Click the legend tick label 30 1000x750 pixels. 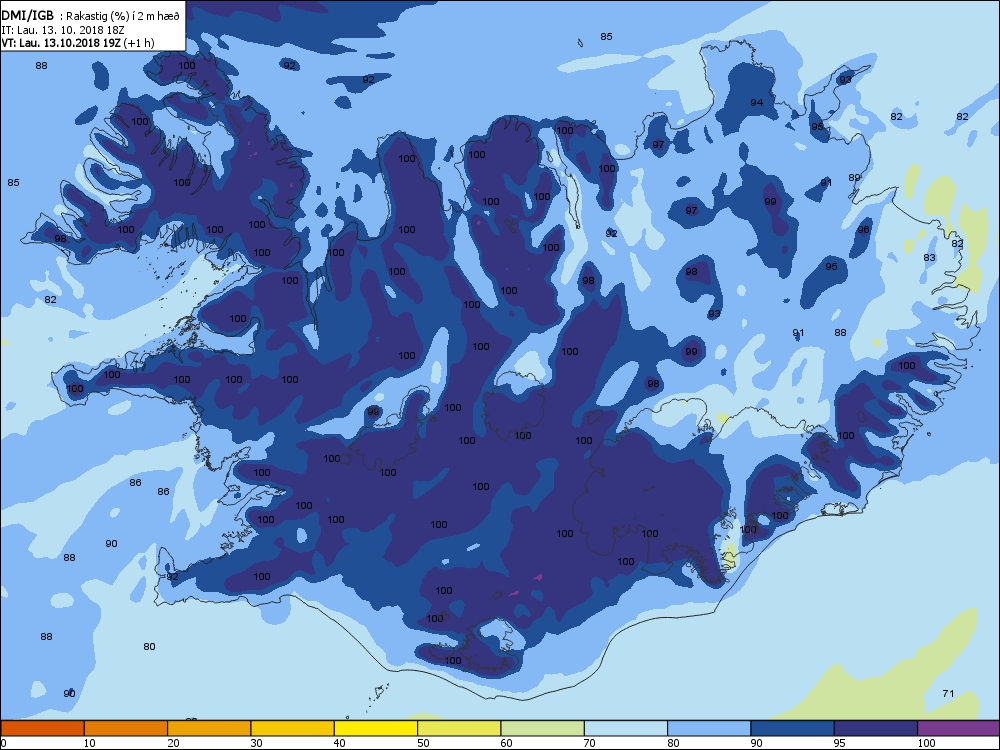[256, 743]
